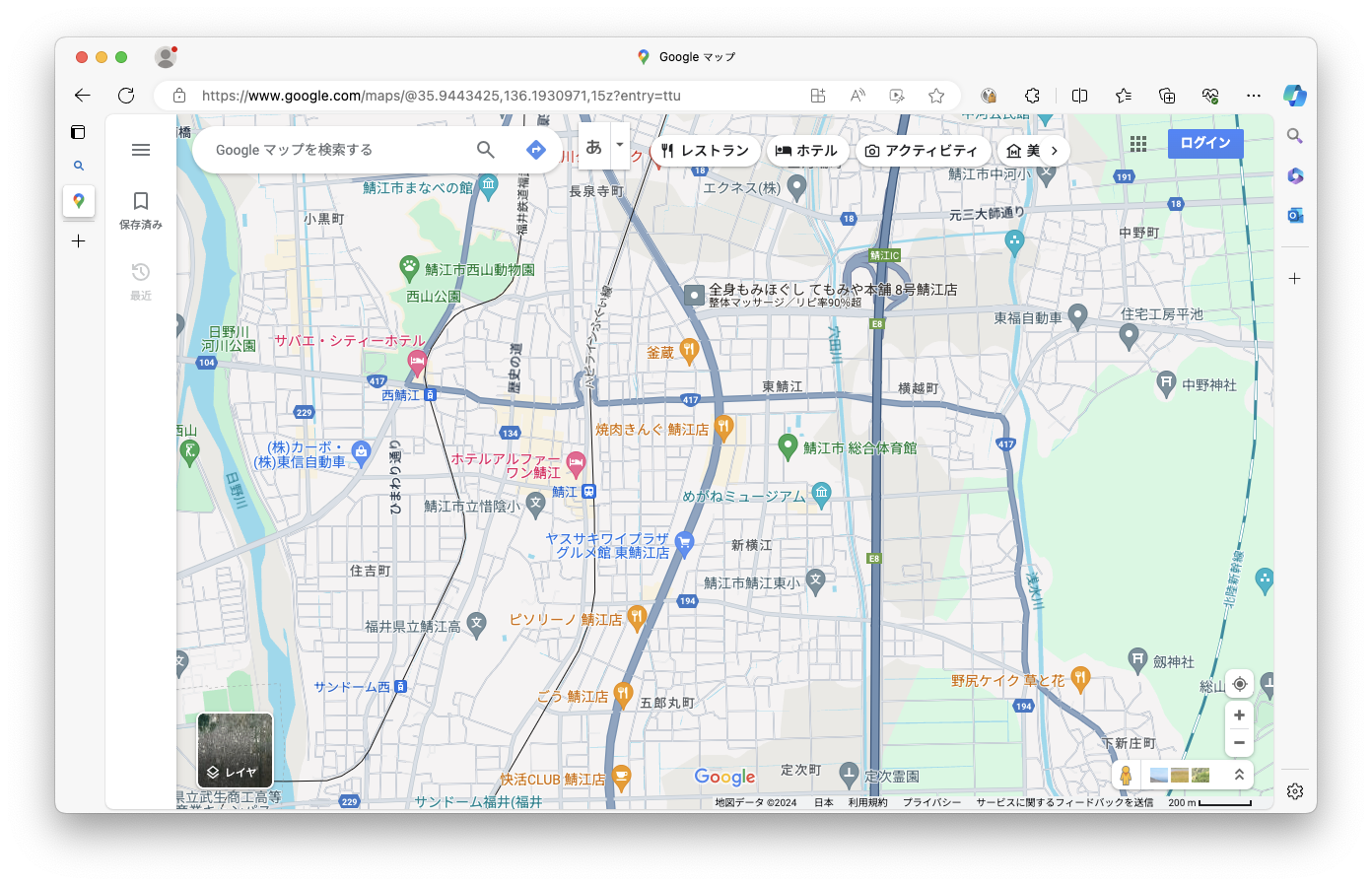Click the 東福自動車 location pin
1372x886 pixels.
pos(1077,315)
